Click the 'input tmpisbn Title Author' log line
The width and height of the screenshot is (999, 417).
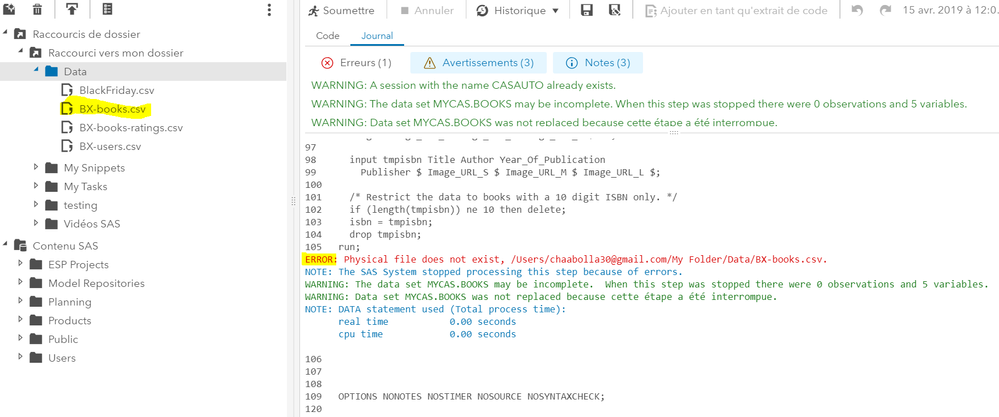coord(477,160)
